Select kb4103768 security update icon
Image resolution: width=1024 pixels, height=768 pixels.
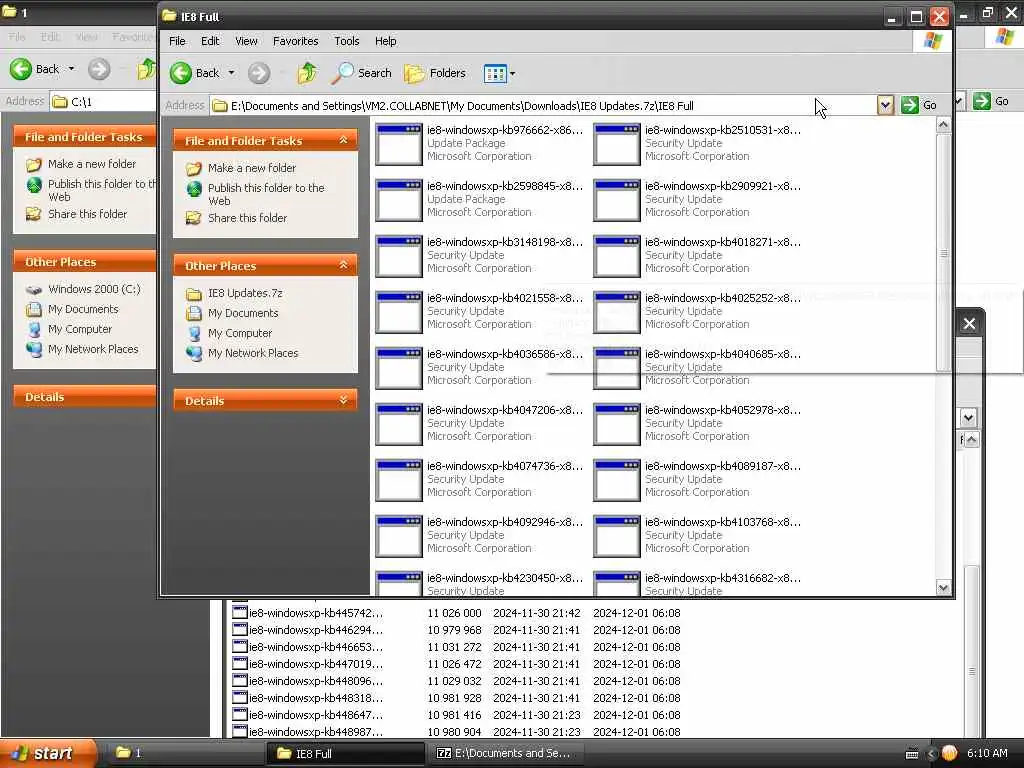point(616,537)
